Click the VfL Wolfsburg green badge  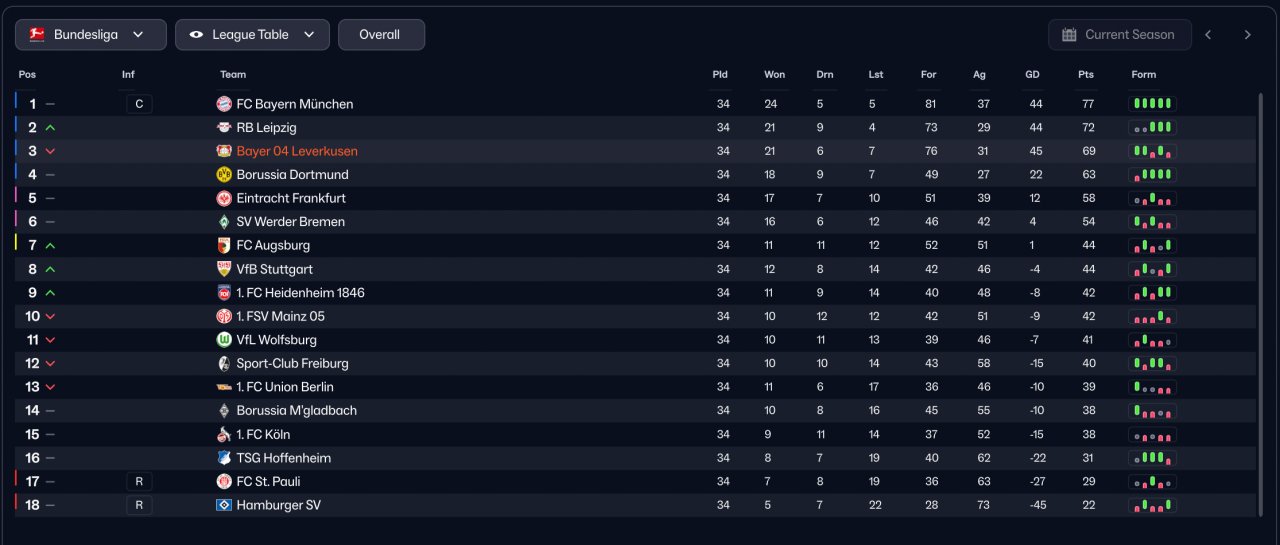[224, 340]
